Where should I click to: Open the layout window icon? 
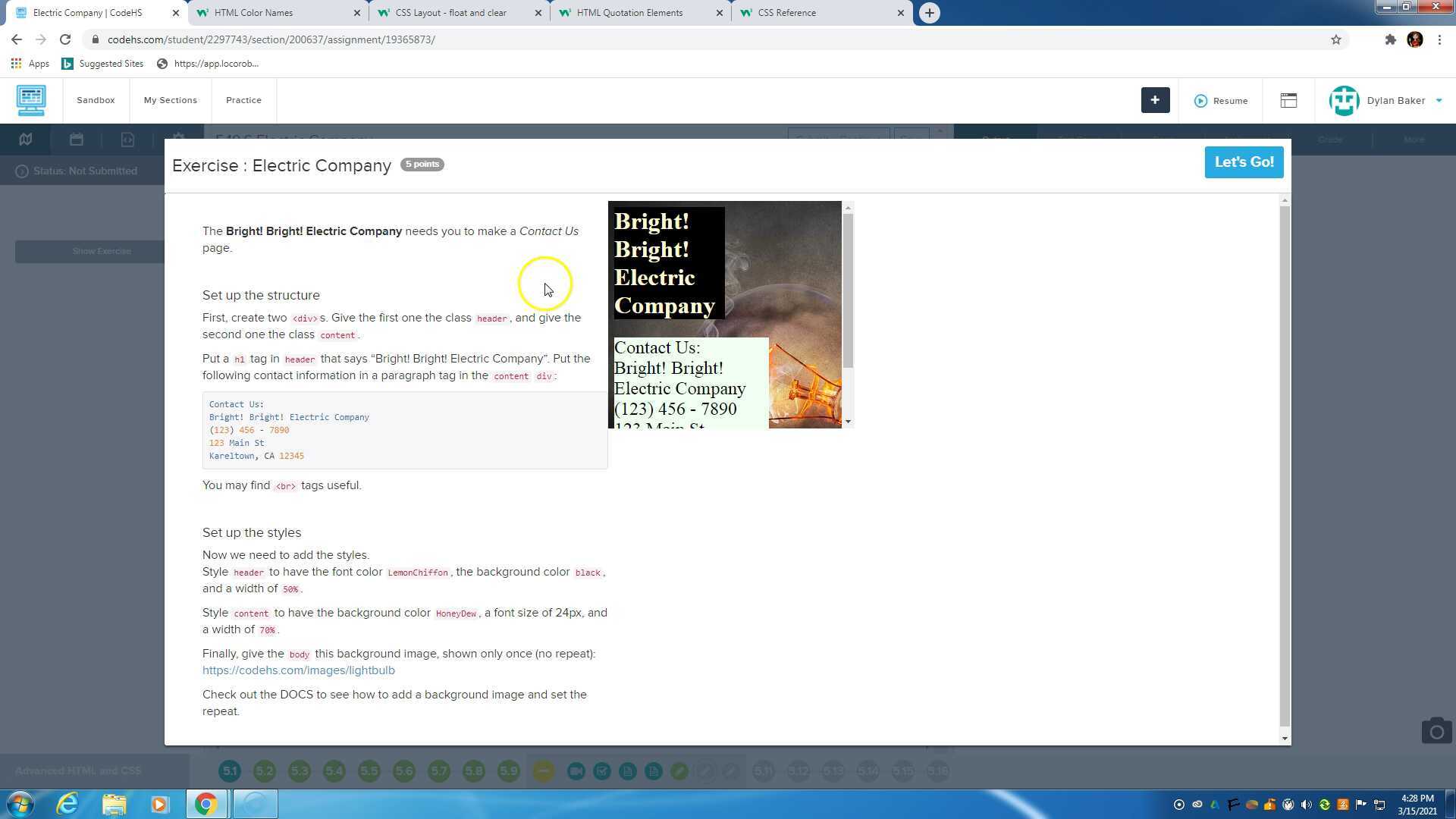(x=1288, y=101)
